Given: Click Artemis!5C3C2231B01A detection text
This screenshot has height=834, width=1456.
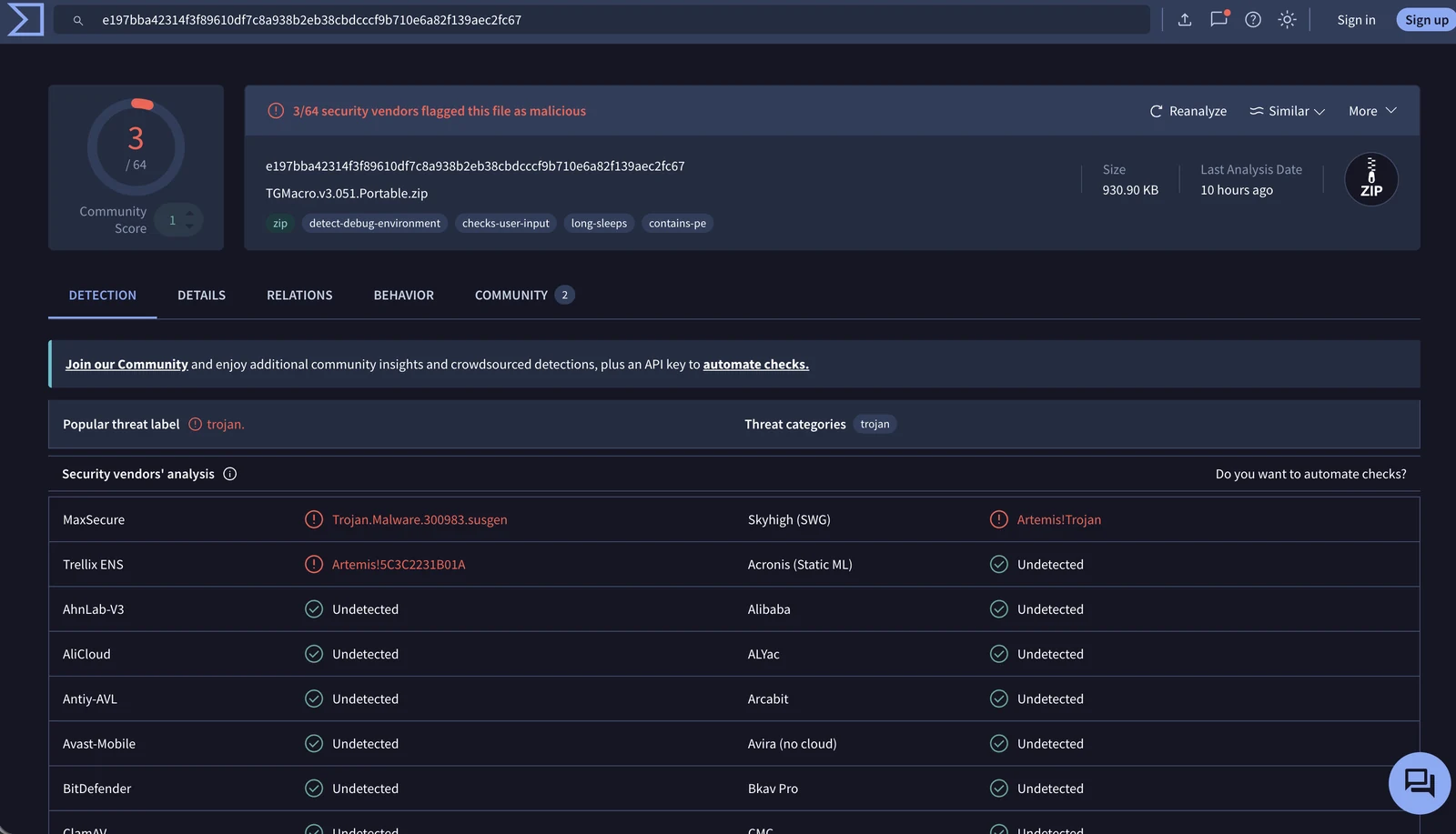Looking at the screenshot, I should pyautogui.click(x=399, y=565).
